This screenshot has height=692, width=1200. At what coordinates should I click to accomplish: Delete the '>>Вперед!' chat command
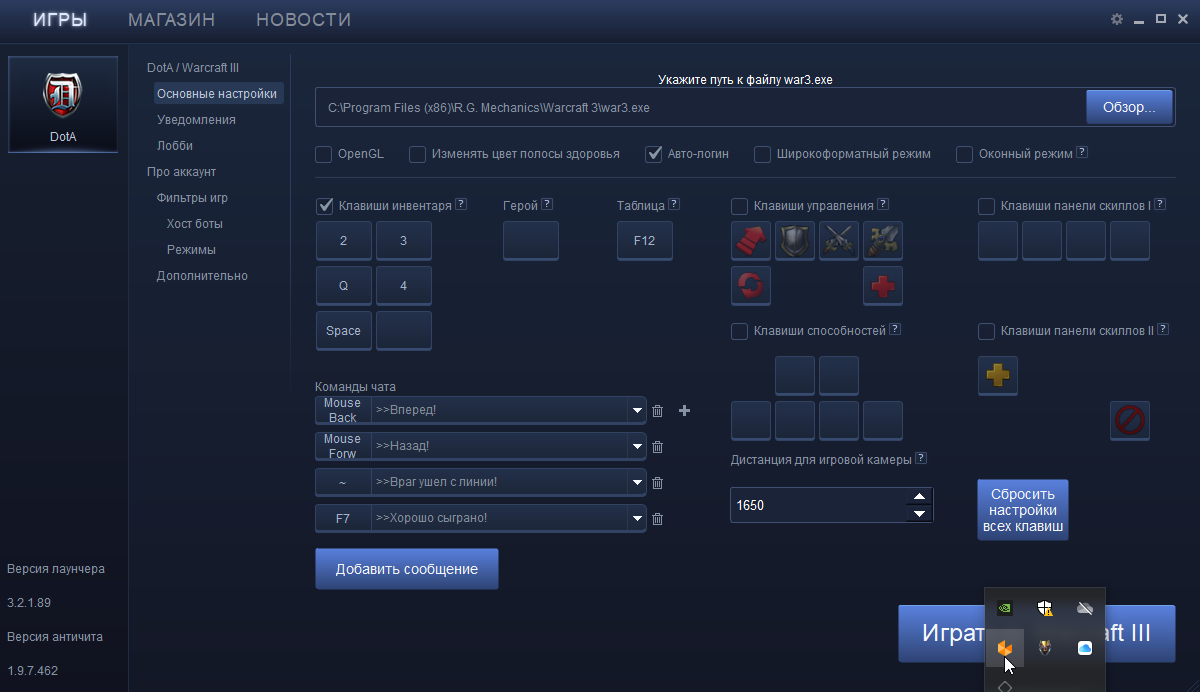(x=657, y=411)
